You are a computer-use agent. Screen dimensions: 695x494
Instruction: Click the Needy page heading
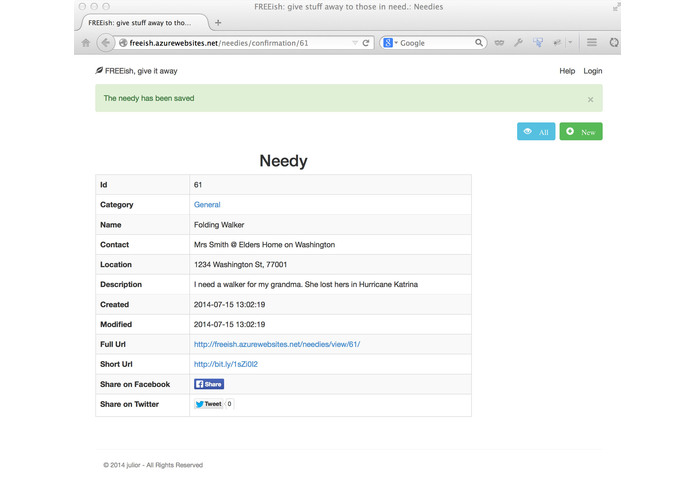[x=283, y=161]
